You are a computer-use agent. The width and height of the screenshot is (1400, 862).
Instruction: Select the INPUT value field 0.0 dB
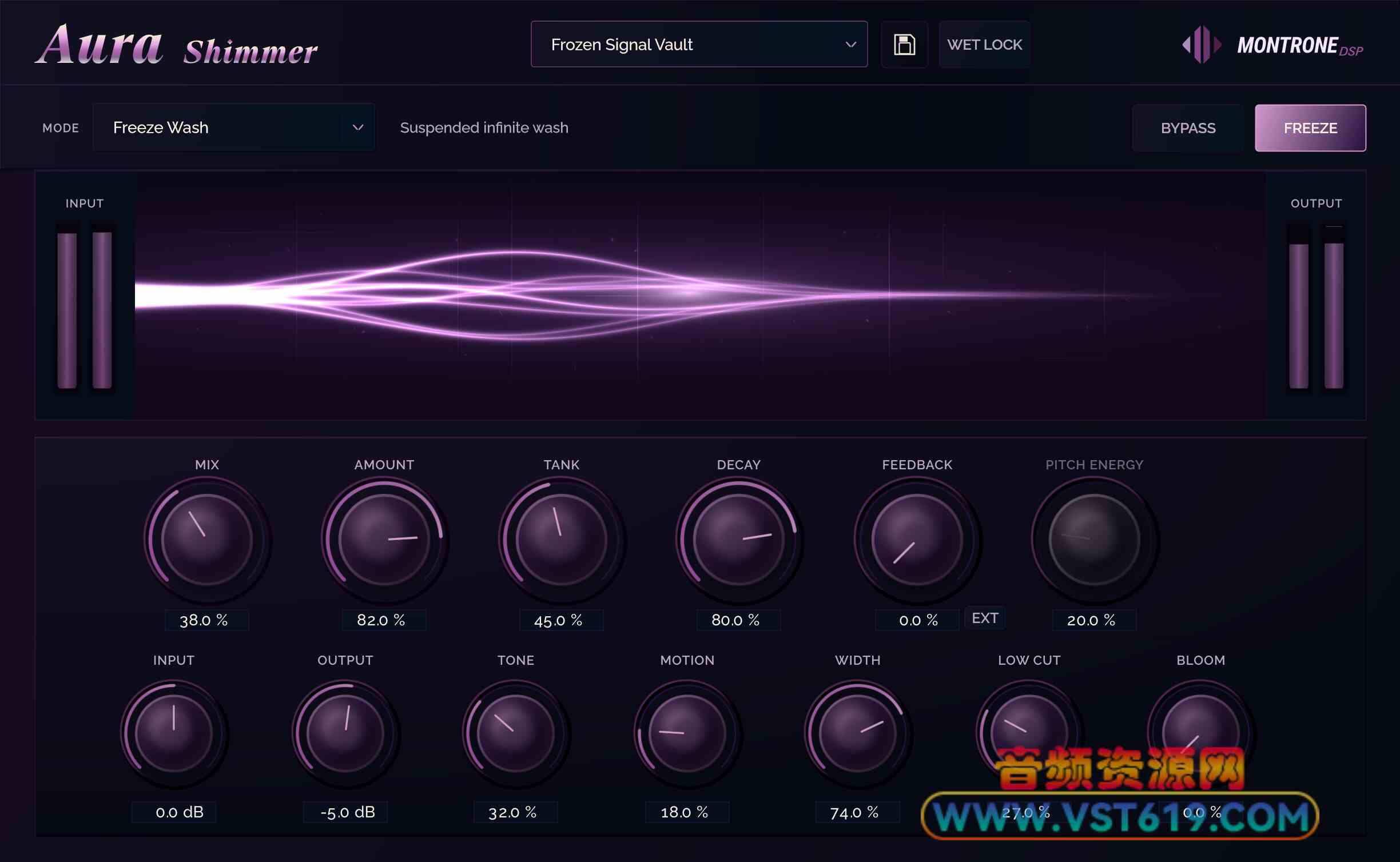174,812
